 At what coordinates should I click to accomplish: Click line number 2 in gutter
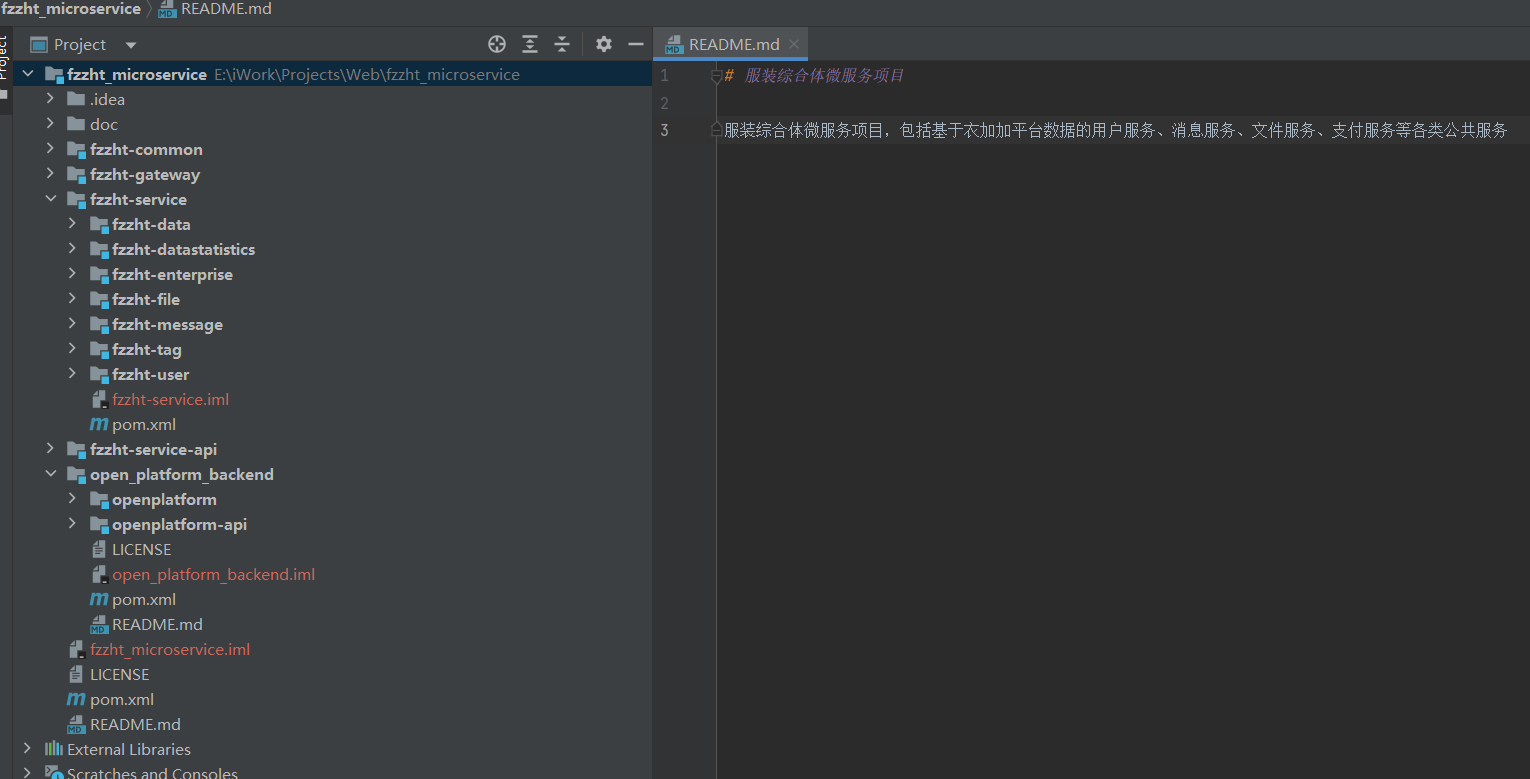click(x=664, y=103)
